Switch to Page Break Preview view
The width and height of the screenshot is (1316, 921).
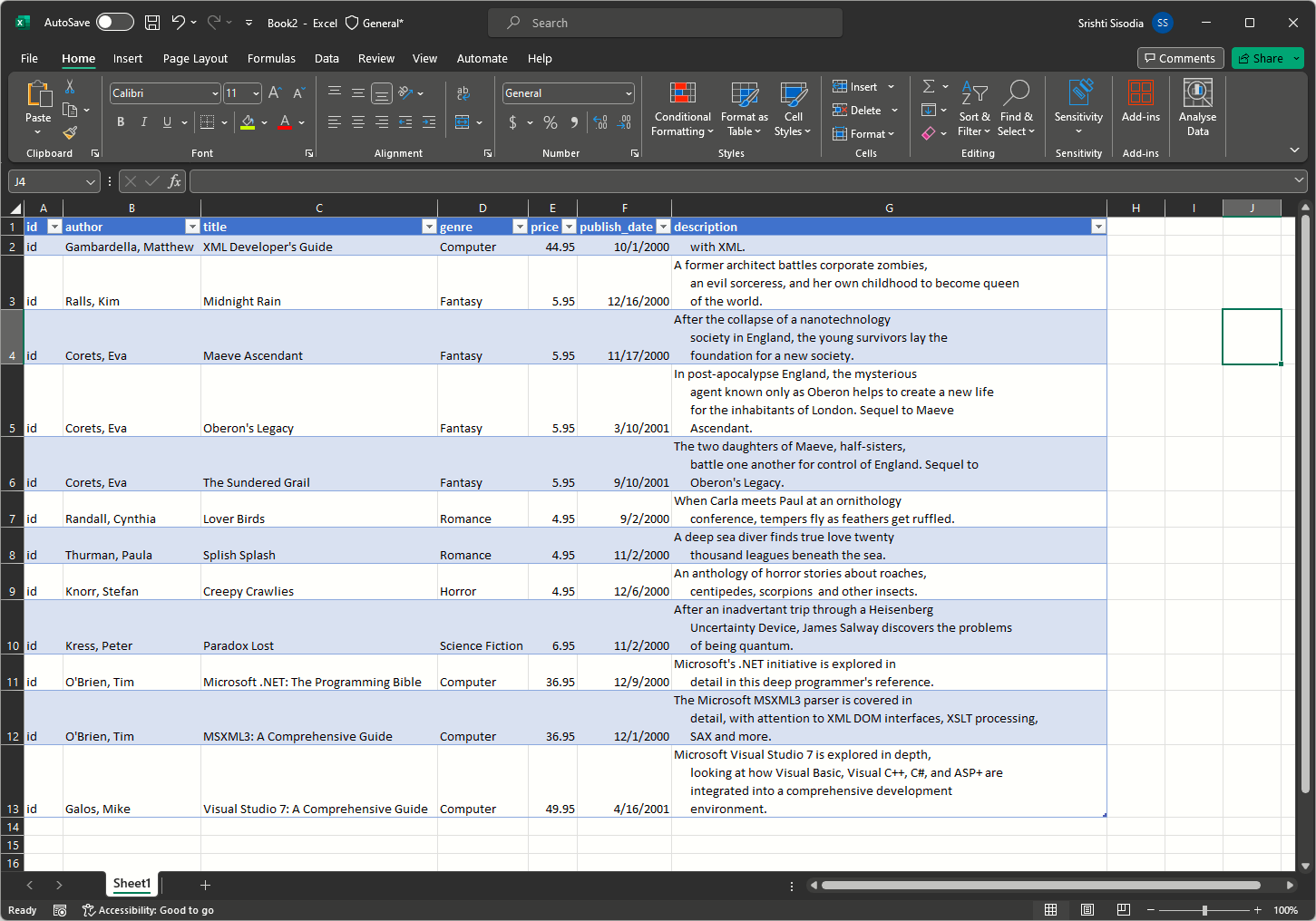(1123, 910)
